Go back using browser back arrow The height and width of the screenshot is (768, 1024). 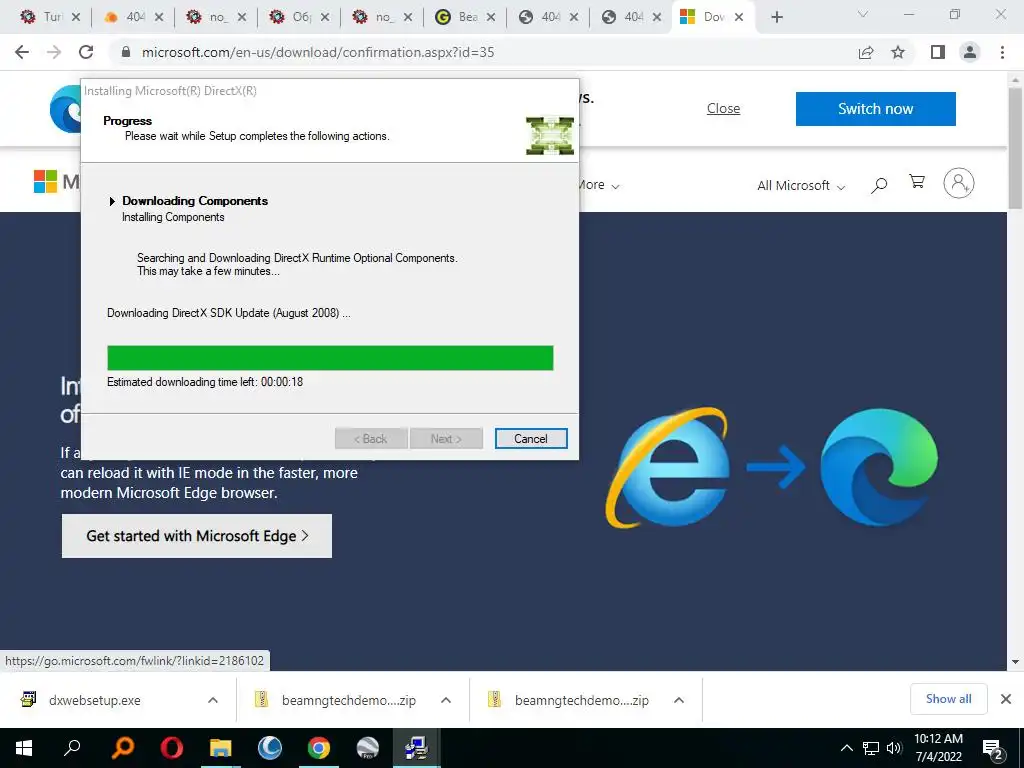(22, 52)
